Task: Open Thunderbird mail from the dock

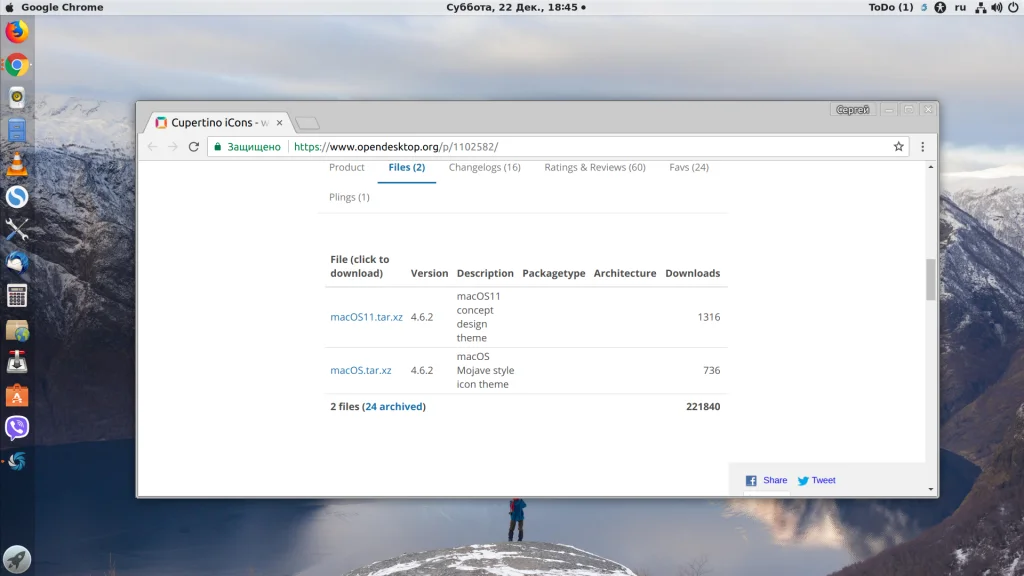Action: click(x=17, y=263)
